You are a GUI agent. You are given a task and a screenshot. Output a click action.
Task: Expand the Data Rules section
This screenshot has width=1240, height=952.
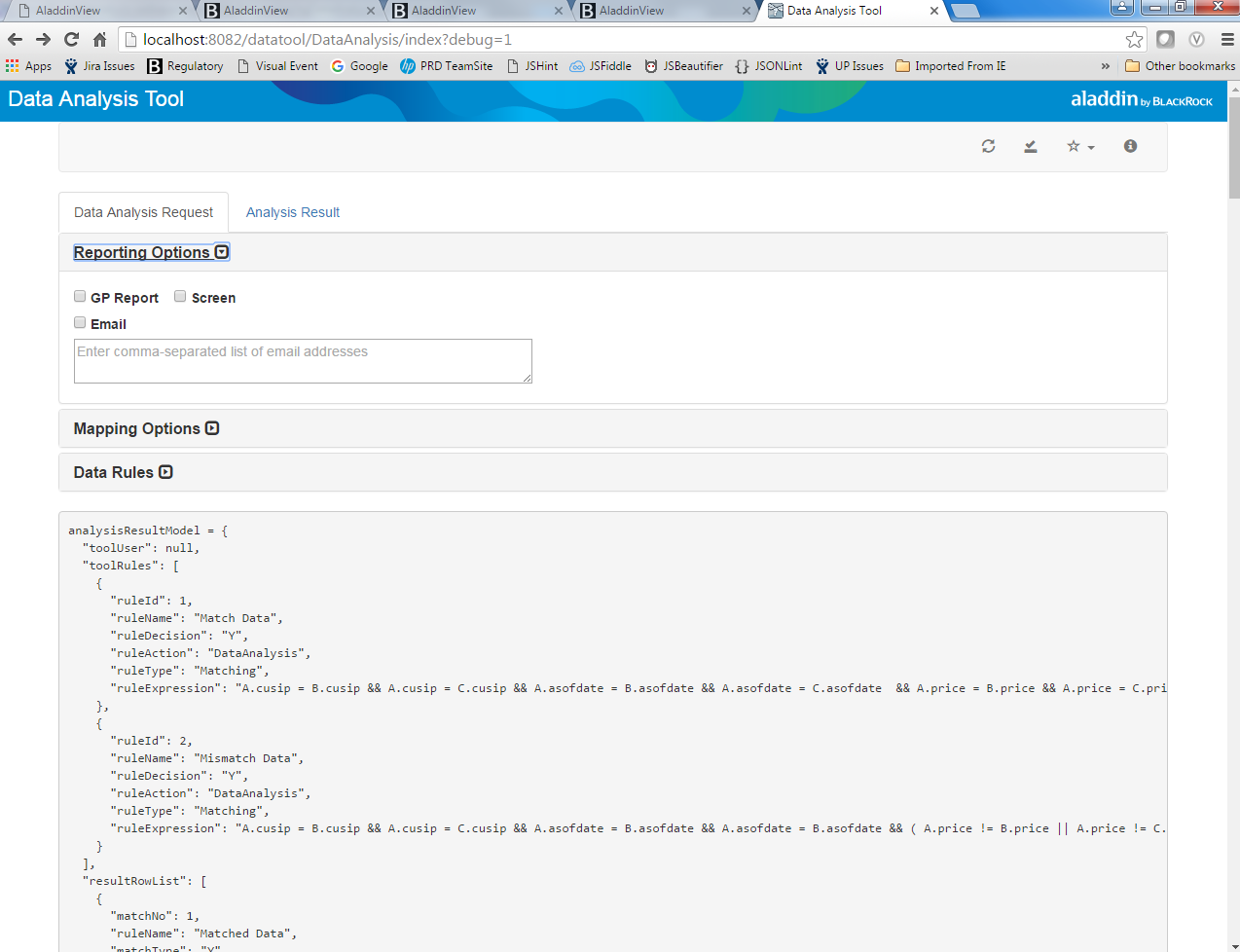point(123,472)
